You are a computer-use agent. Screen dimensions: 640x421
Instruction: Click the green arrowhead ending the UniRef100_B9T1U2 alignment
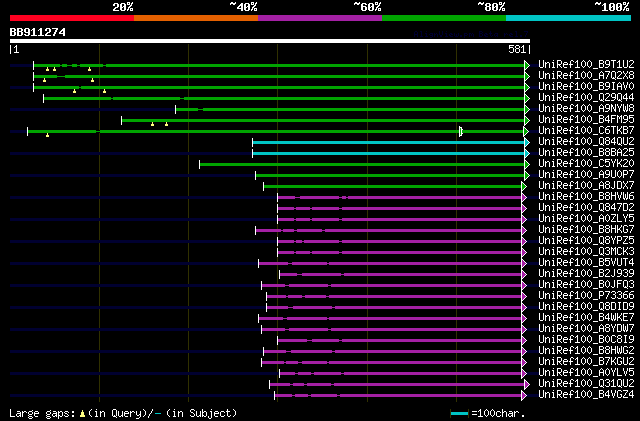[x=527, y=65]
